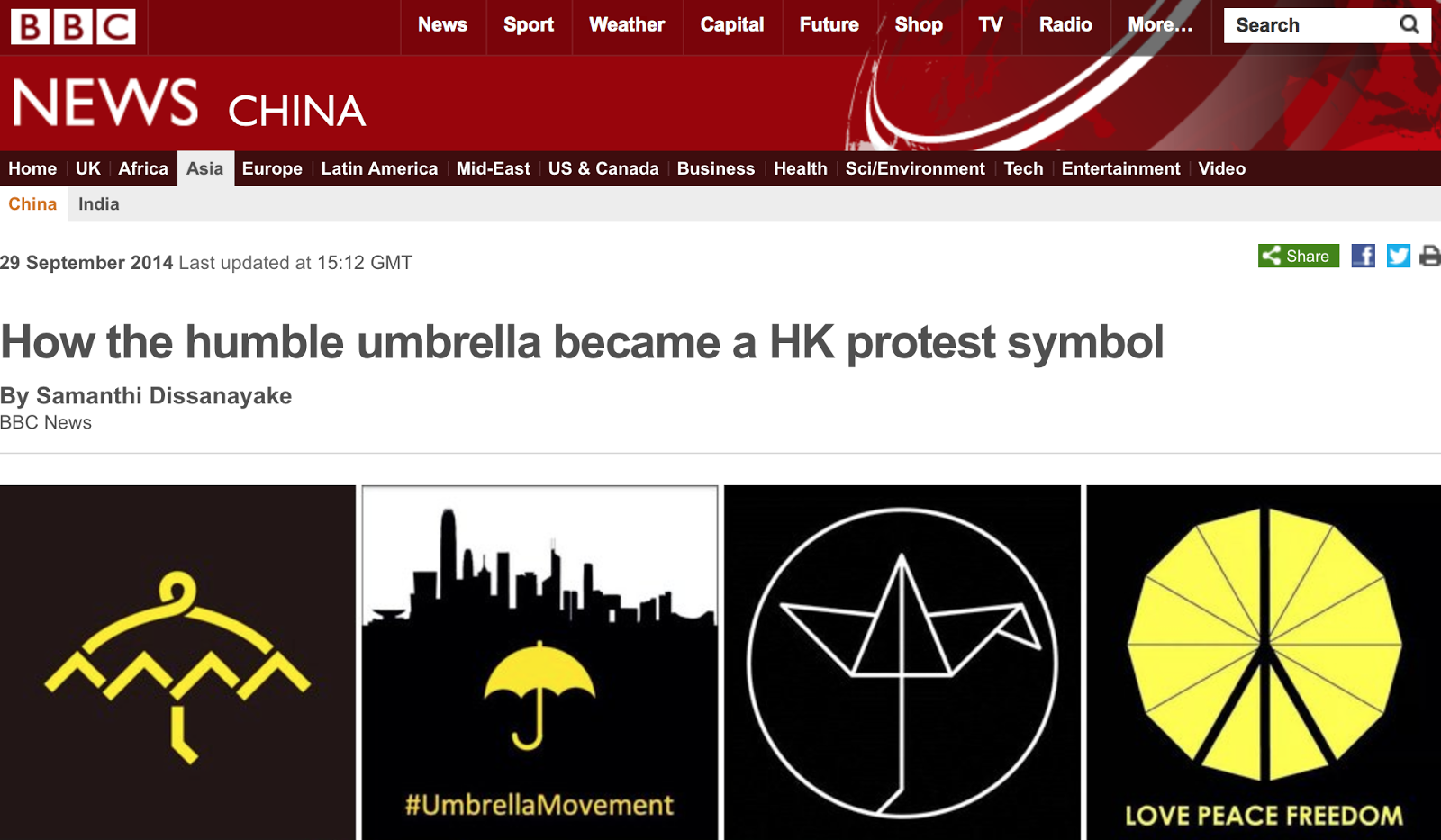Share article on Facebook
This screenshot has height=840, width=1441.
[1363, 257]
